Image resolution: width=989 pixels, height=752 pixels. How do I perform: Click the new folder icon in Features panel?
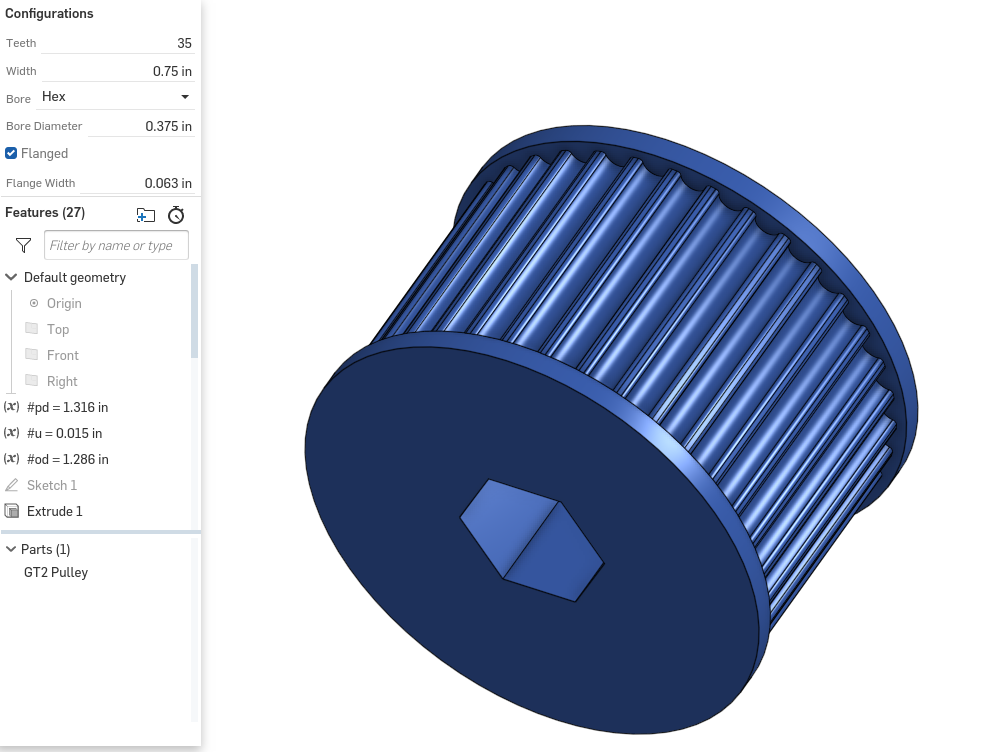coord(146,214)
